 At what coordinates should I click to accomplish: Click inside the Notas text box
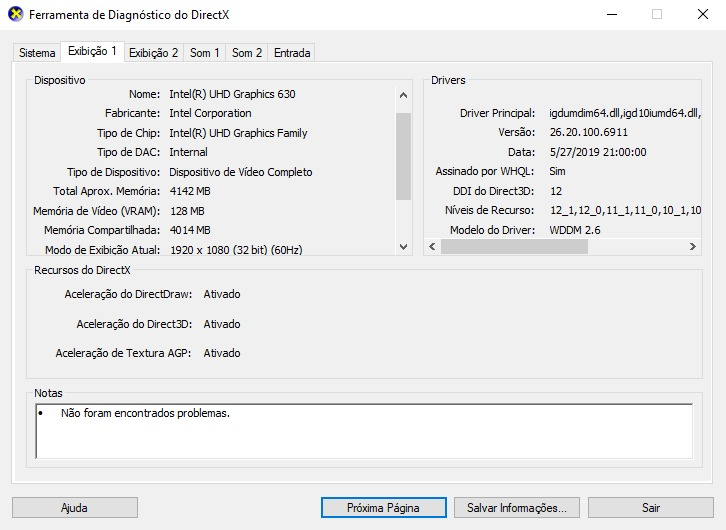(x=364, y=431)
